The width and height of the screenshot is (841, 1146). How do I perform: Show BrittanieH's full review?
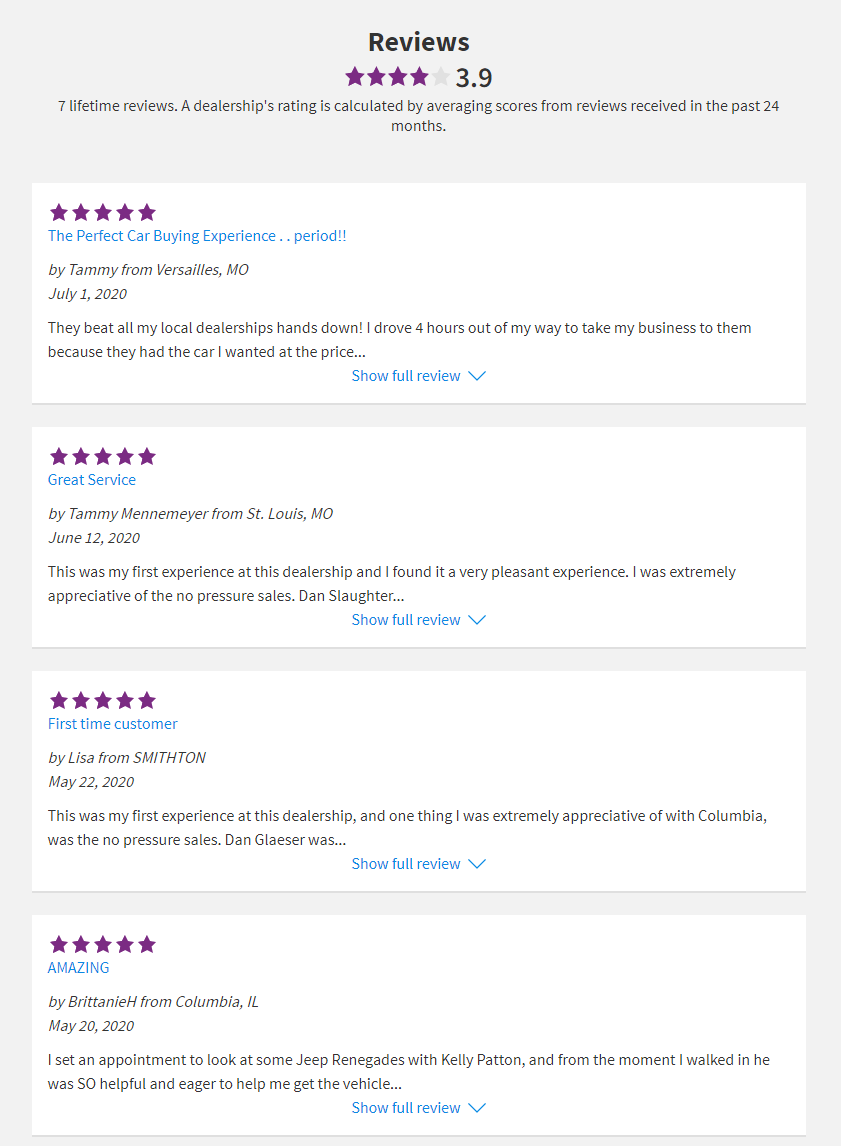(x=406, y=1108)
